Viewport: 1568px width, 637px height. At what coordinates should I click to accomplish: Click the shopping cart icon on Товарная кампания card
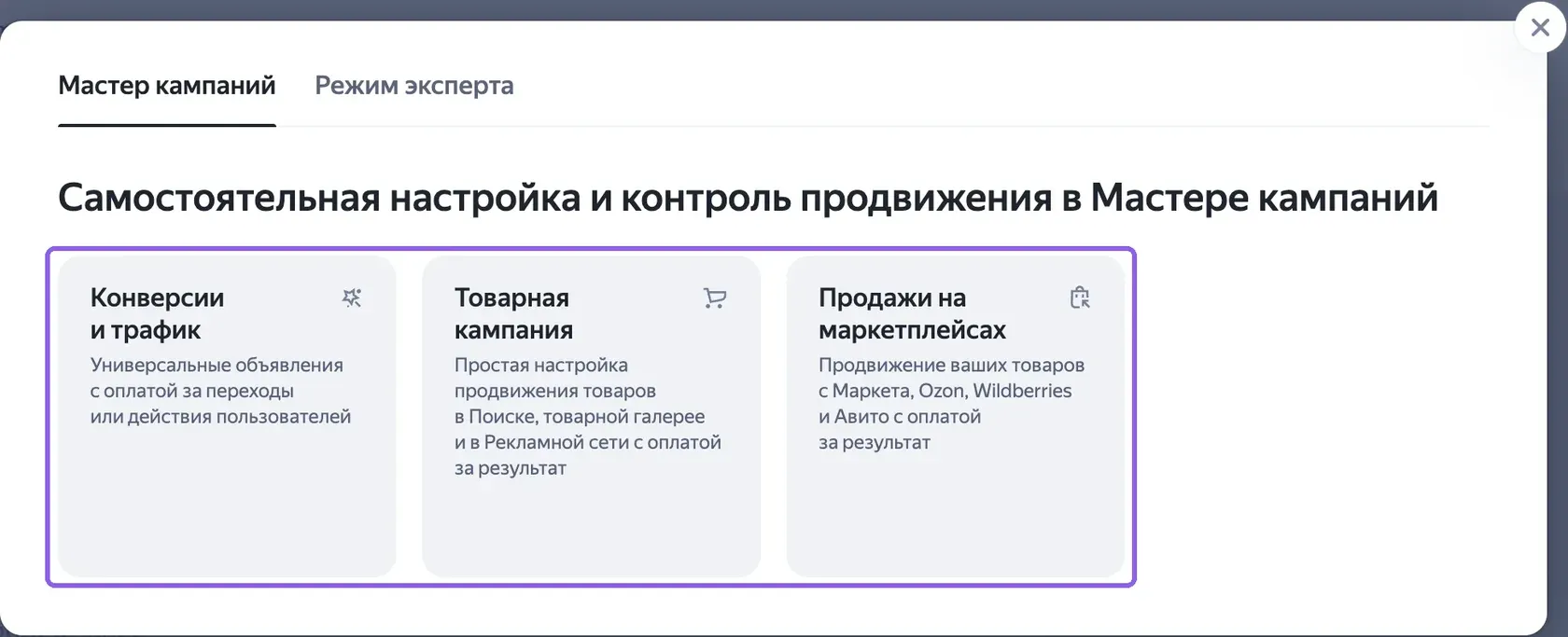(715, 298)
